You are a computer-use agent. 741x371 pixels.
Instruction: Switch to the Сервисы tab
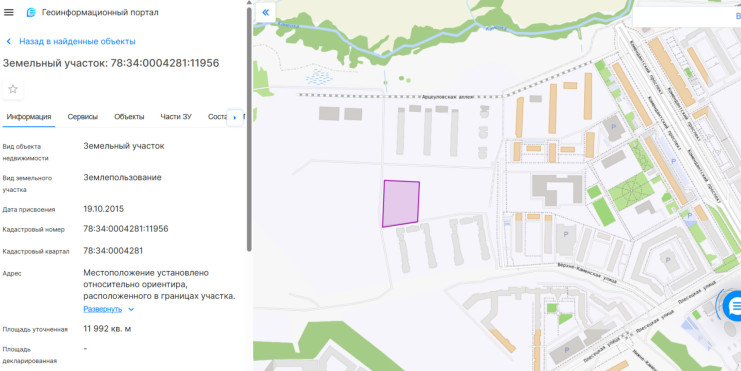click(83, 117)
